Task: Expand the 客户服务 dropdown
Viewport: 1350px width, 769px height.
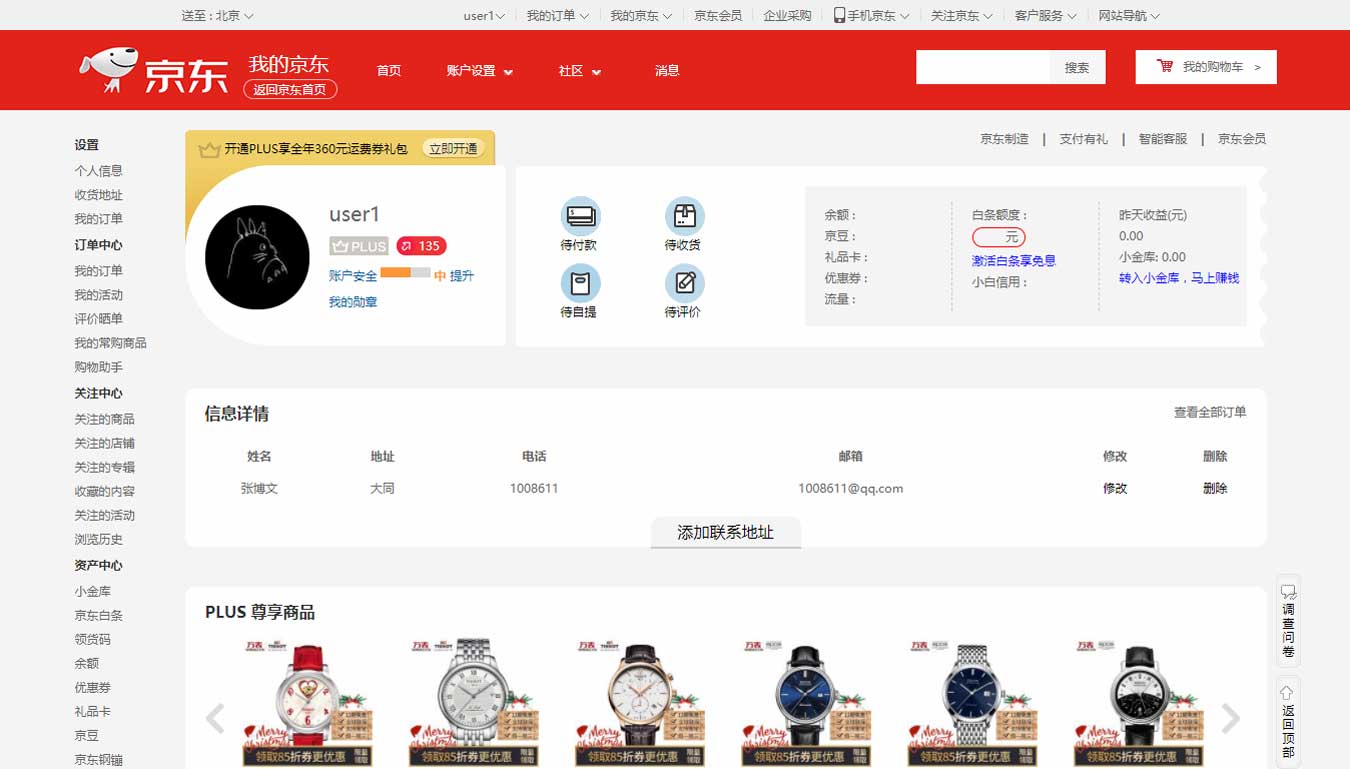Action: [1046, 16]
